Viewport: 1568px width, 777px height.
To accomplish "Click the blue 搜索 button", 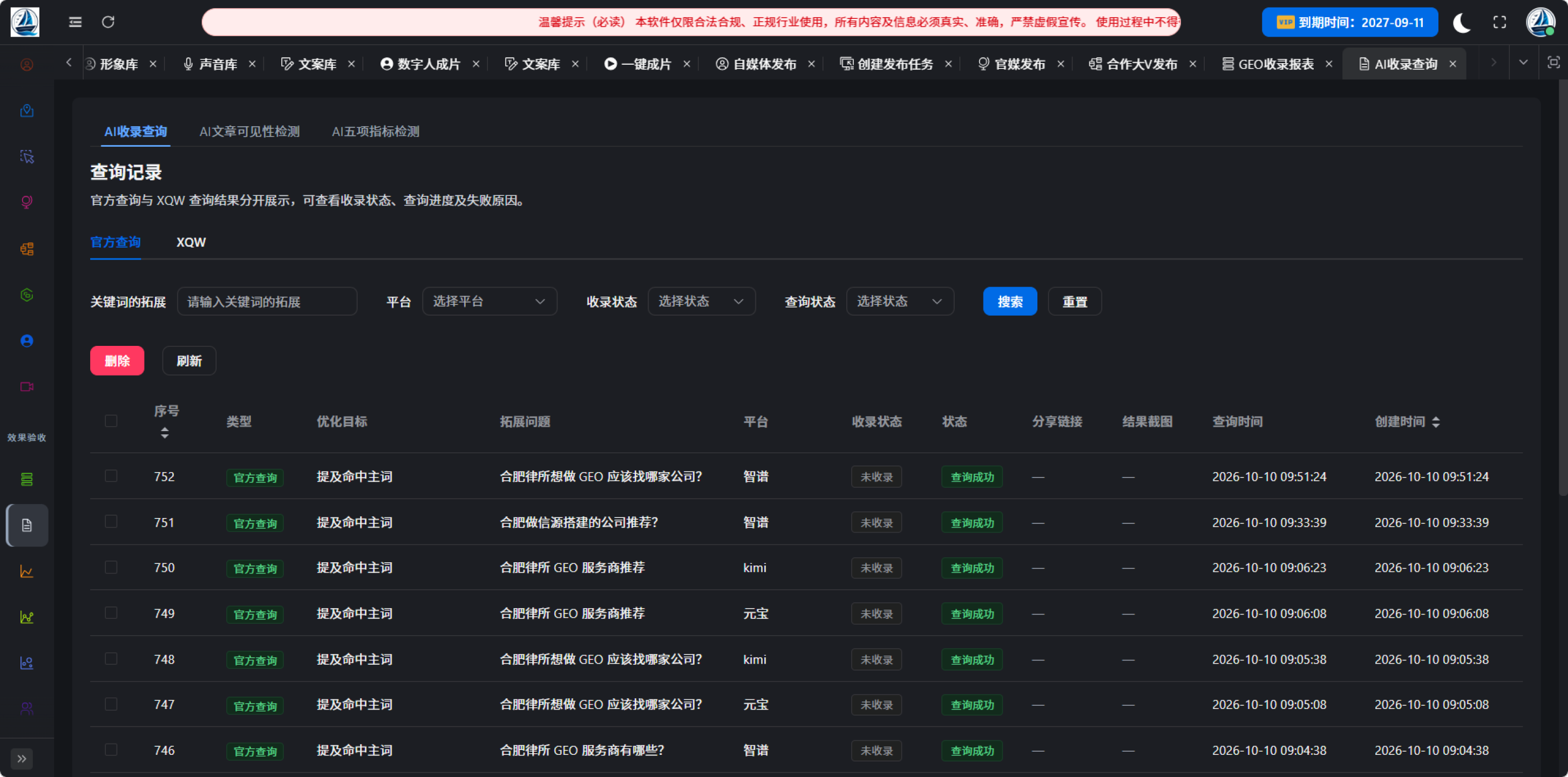I will click(1010, 302).
